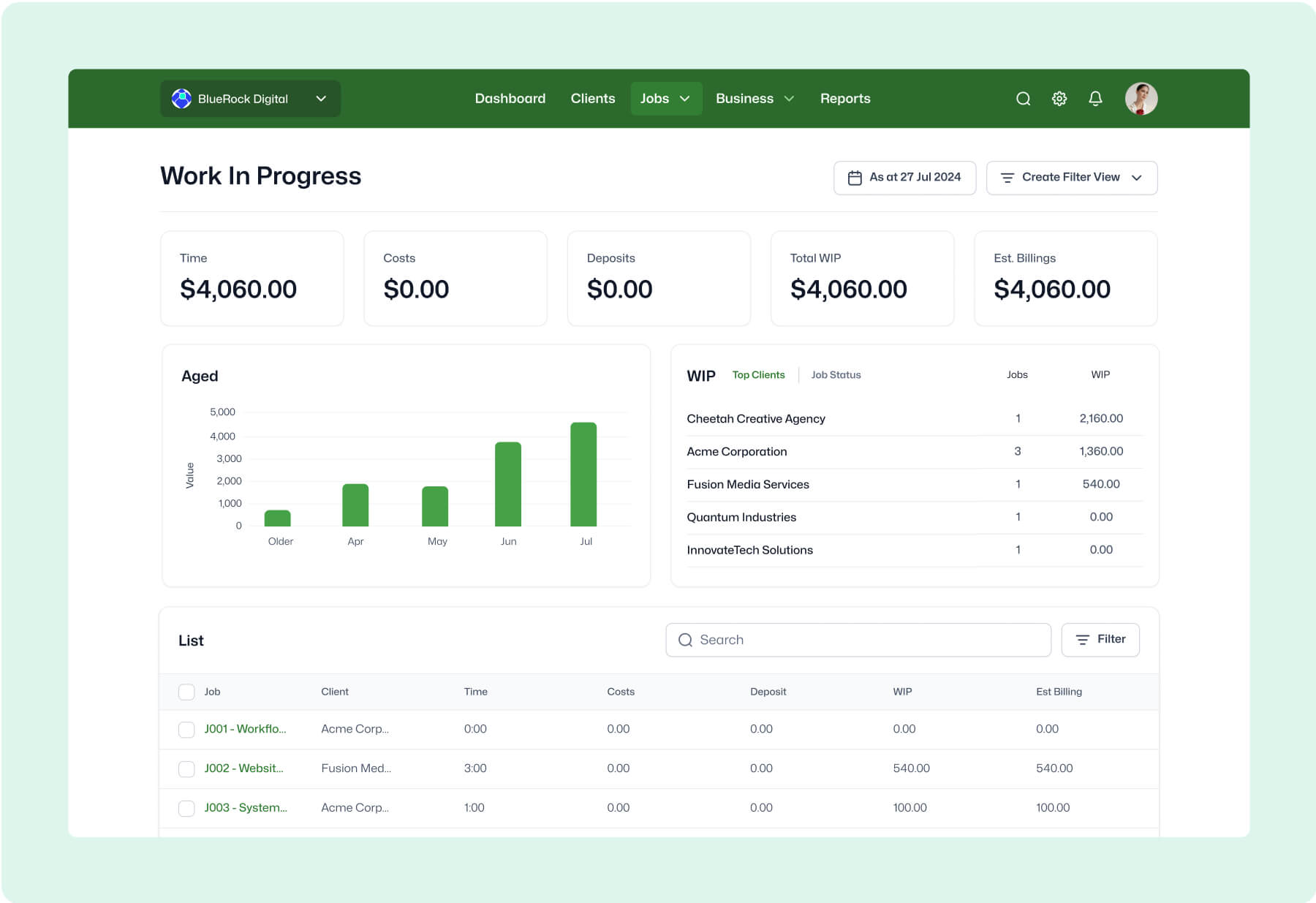The height and width of the screenshot is (903, 1316).
Task: Expand the Business menu dropdown
Action: tap(789, 98)
